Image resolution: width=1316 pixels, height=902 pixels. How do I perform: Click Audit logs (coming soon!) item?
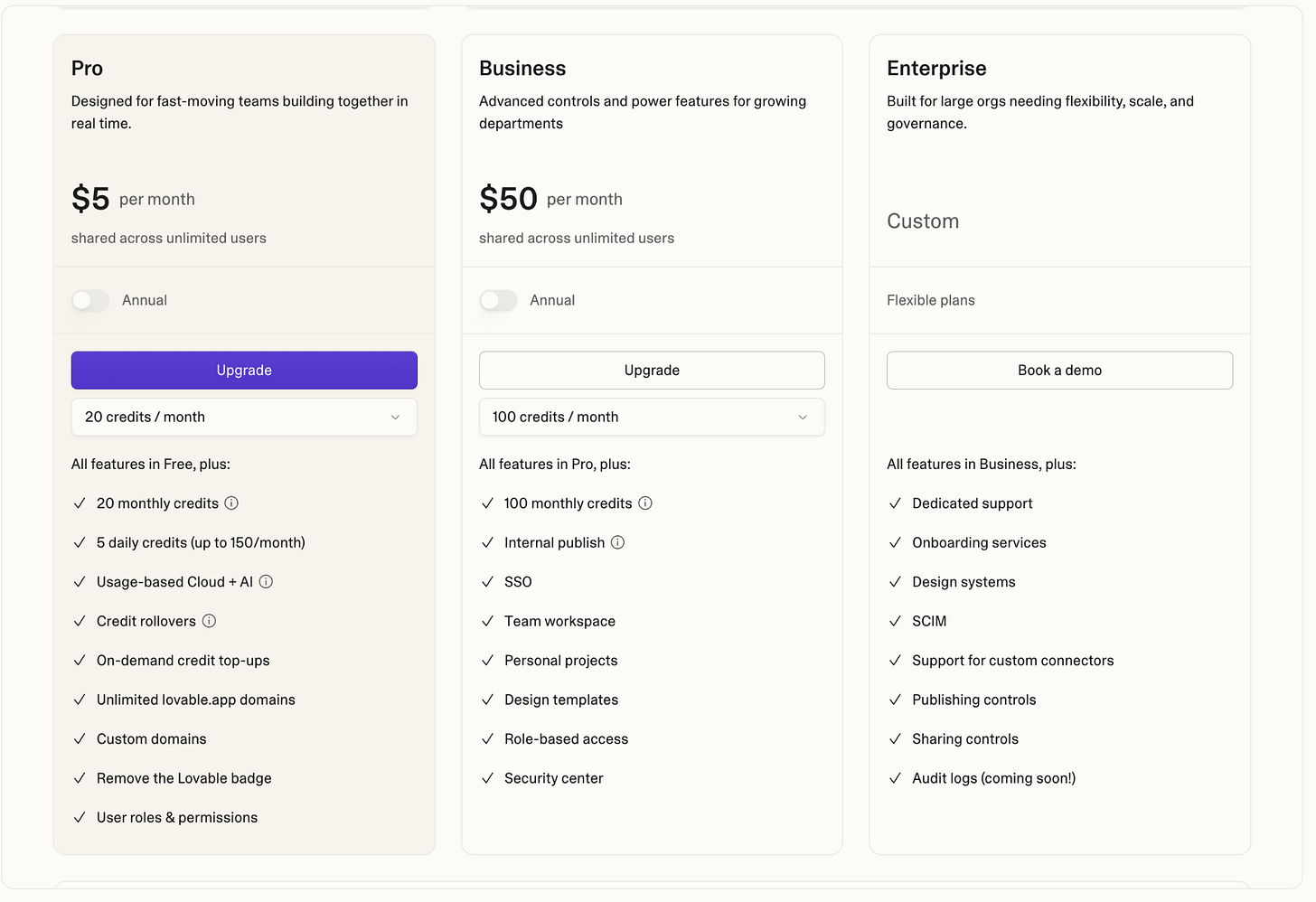[x=993, y=778]
